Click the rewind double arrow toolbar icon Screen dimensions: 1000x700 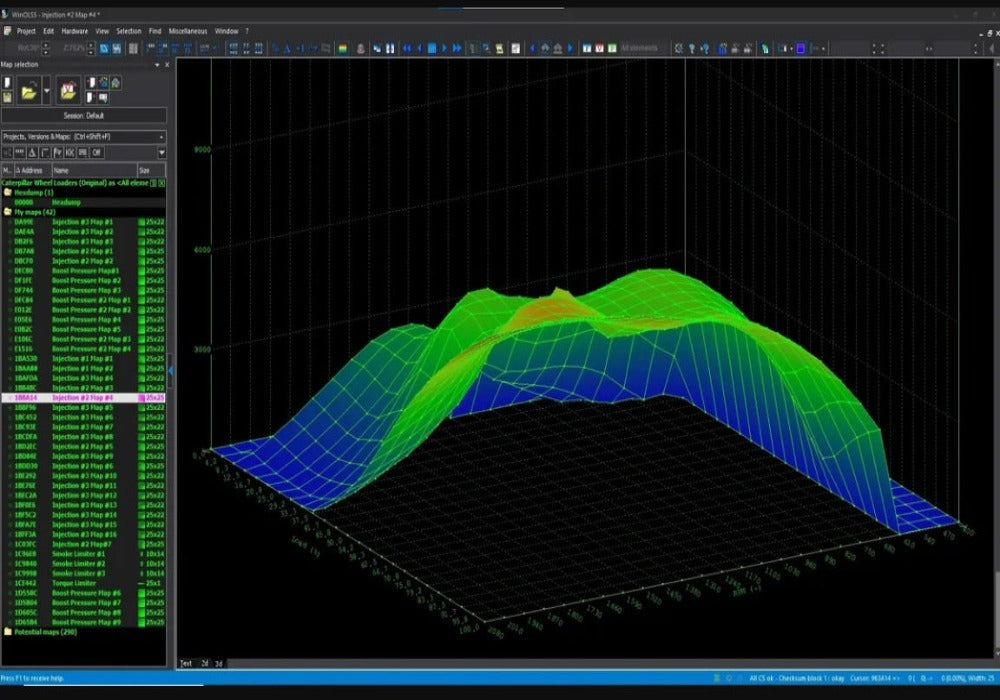pyautogui.click(x=407, y=47)
